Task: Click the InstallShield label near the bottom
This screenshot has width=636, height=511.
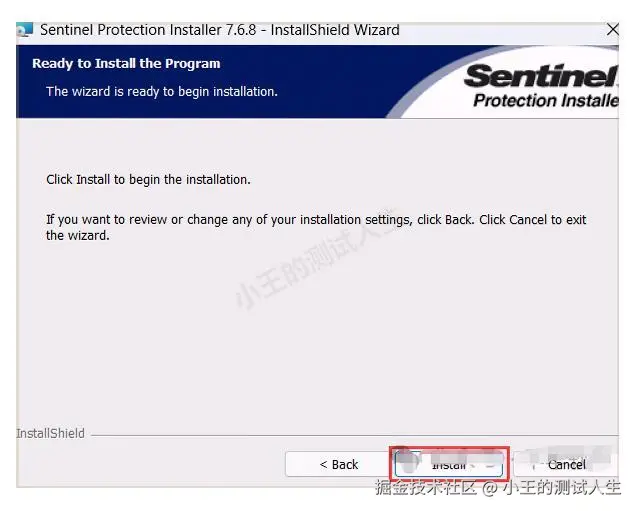Action: click(x=51, y=434)
